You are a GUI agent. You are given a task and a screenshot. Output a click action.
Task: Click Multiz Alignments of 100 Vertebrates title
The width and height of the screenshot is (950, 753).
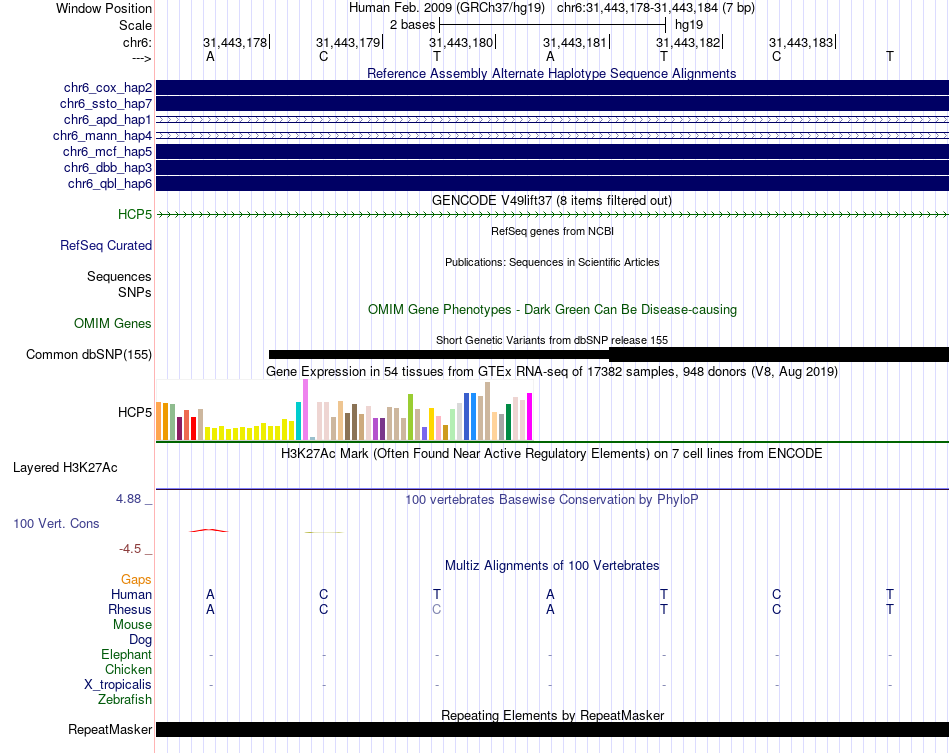pos(551,566)
